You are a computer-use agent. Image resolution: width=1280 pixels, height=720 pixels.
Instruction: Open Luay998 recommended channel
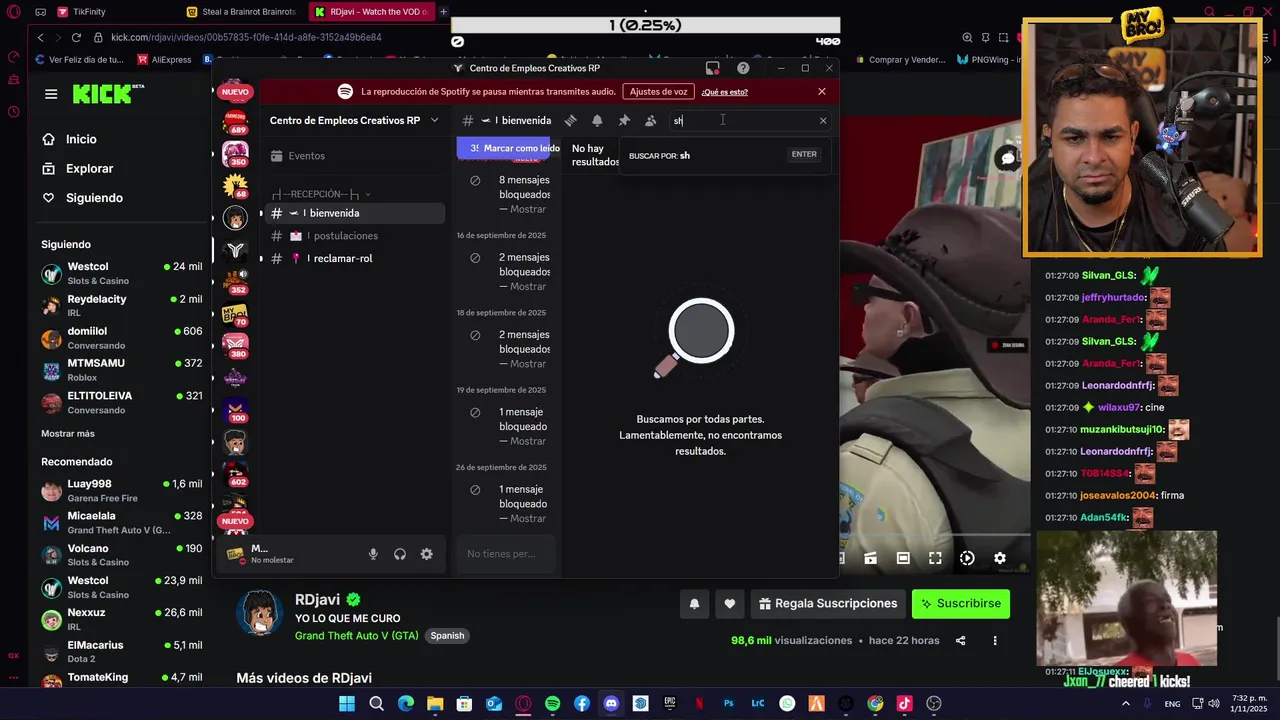click(121, 490)
